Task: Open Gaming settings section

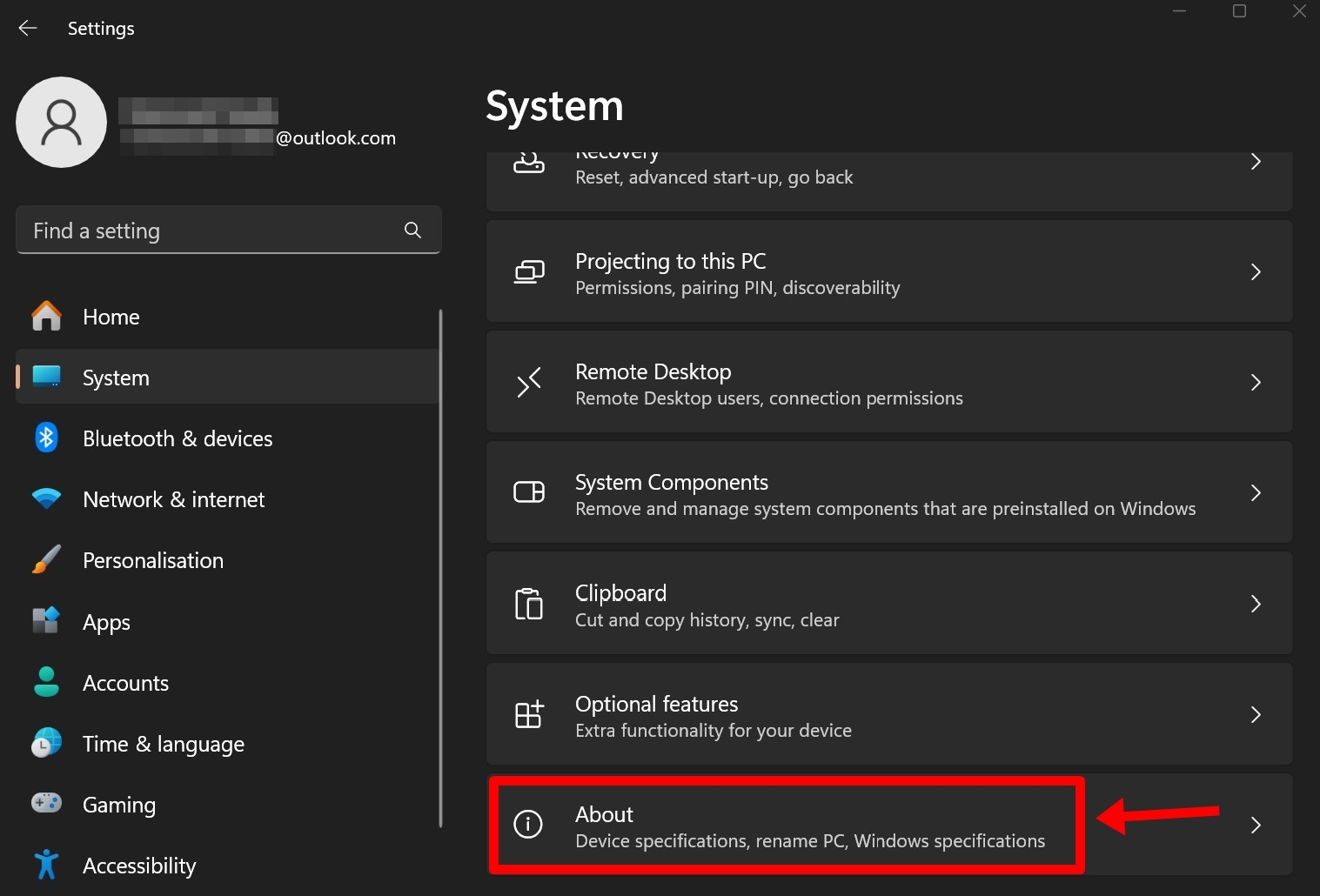Action: (227, 805)
